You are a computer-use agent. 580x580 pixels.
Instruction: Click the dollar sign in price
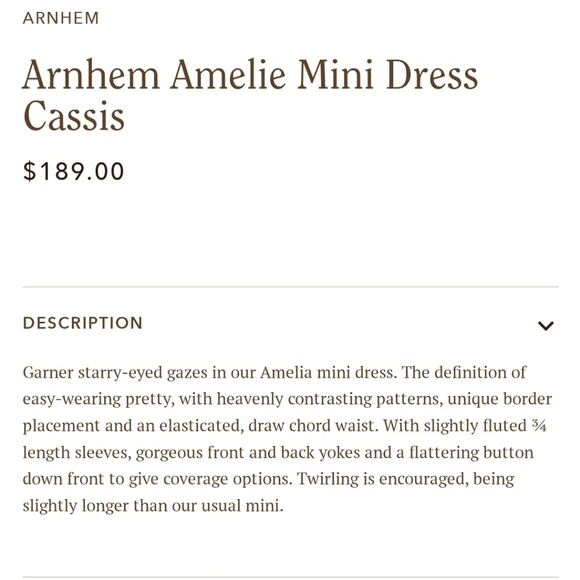[29, 171]
